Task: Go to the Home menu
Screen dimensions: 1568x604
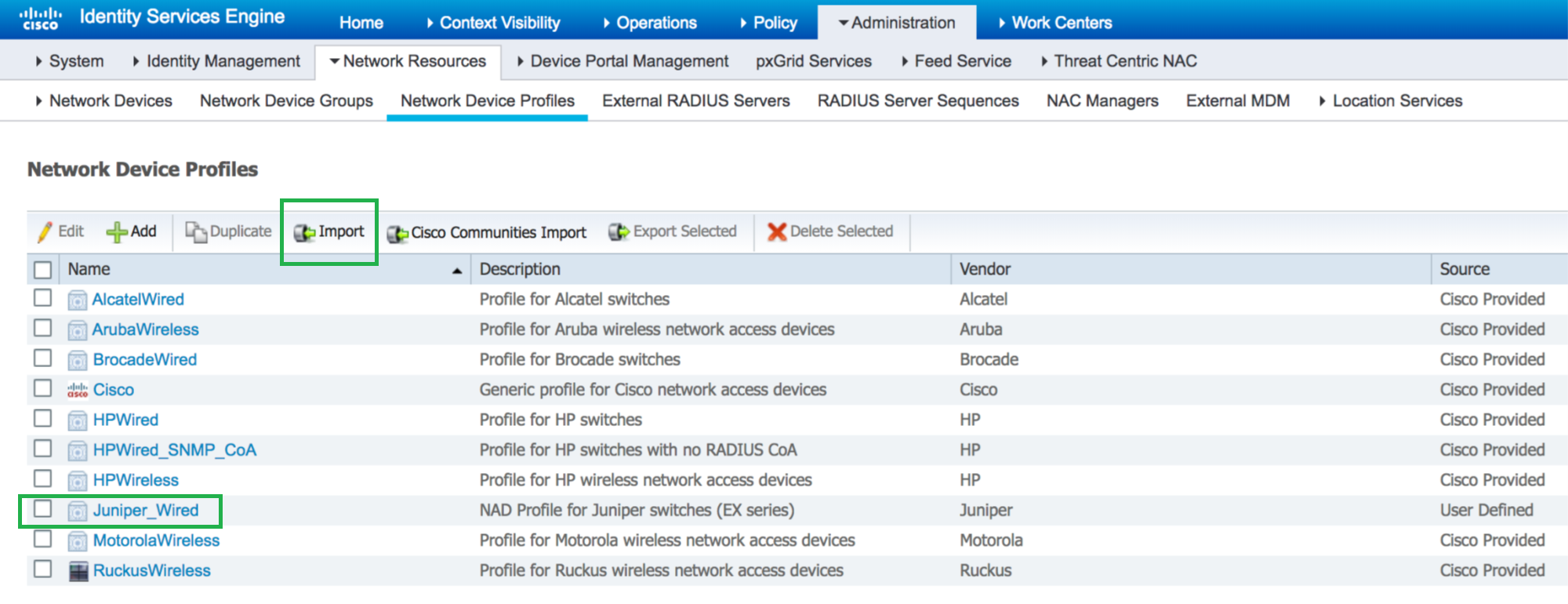Action: pyautogui.click(x=361, y=23)
